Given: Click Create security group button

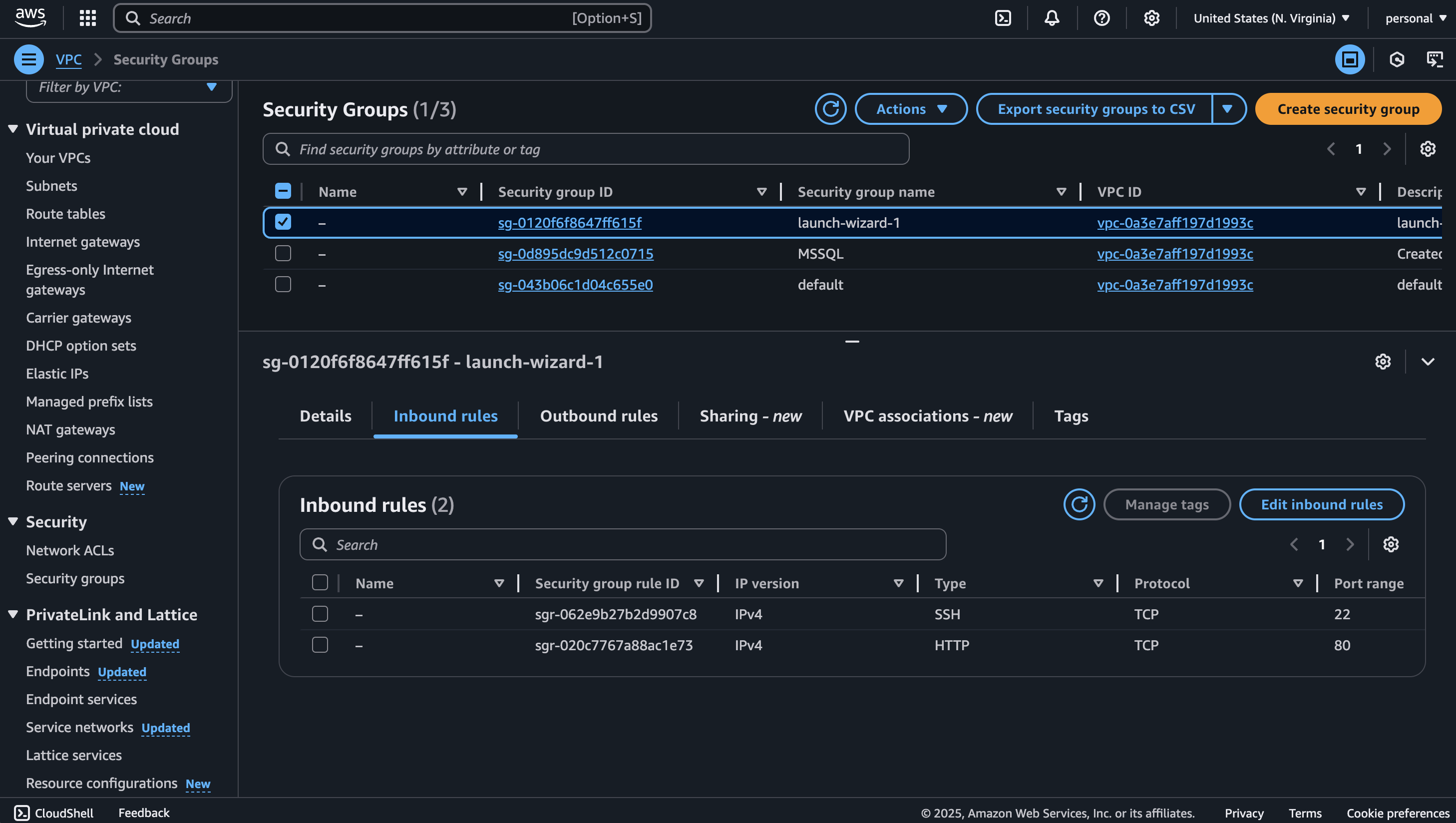Looking at the screenshot, I should (x=1348, y=109).
